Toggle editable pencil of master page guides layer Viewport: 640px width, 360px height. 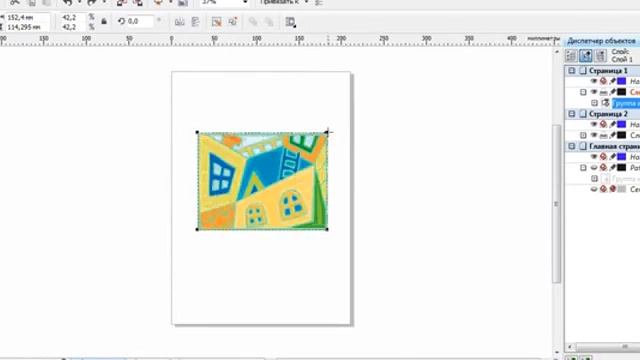click(612, 157)
